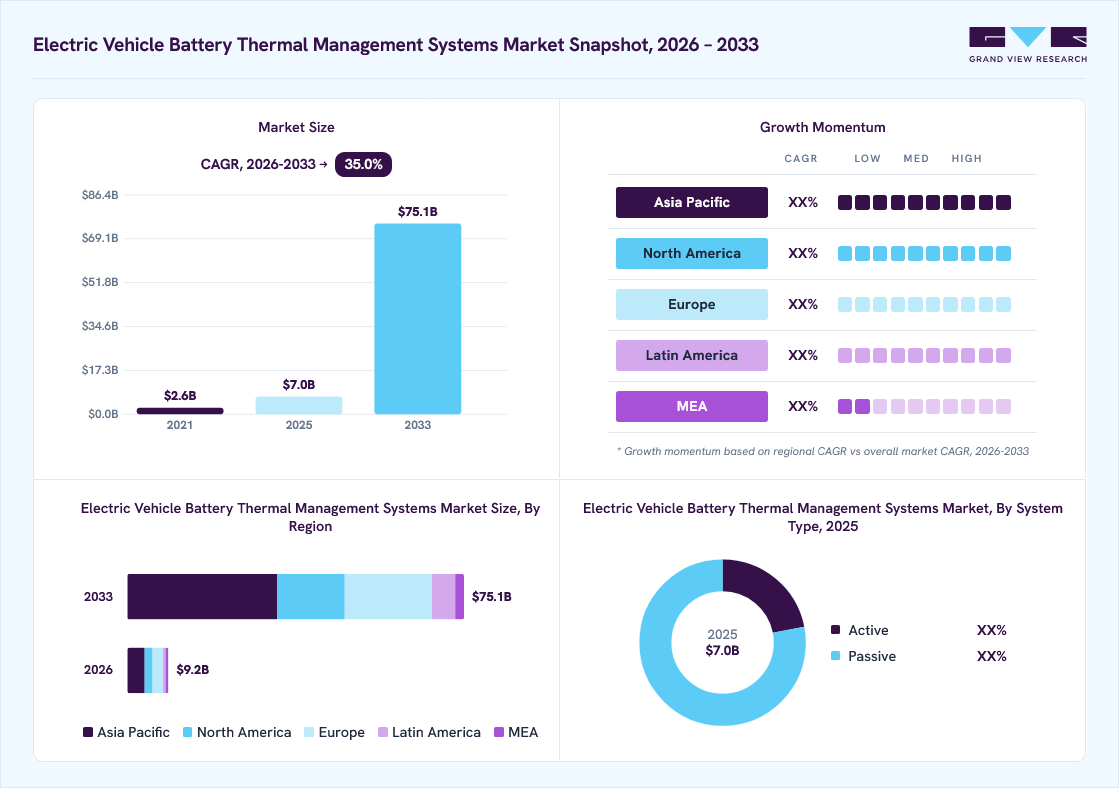Click the 35.0% CAGR badge
1120x788 pixels.
click(x=363, y=164)
